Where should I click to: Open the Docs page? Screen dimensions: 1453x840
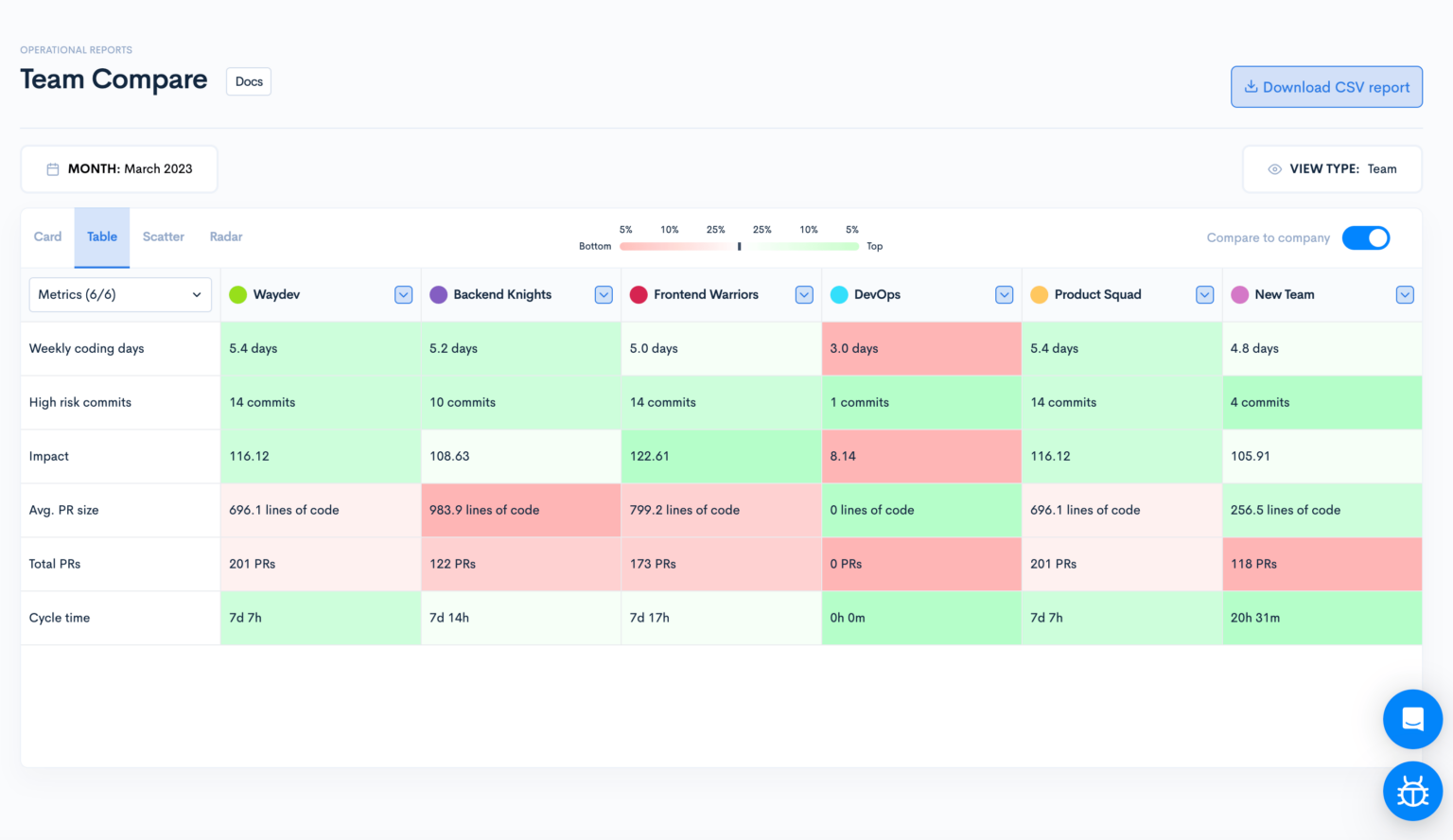(x=248, y=81)
